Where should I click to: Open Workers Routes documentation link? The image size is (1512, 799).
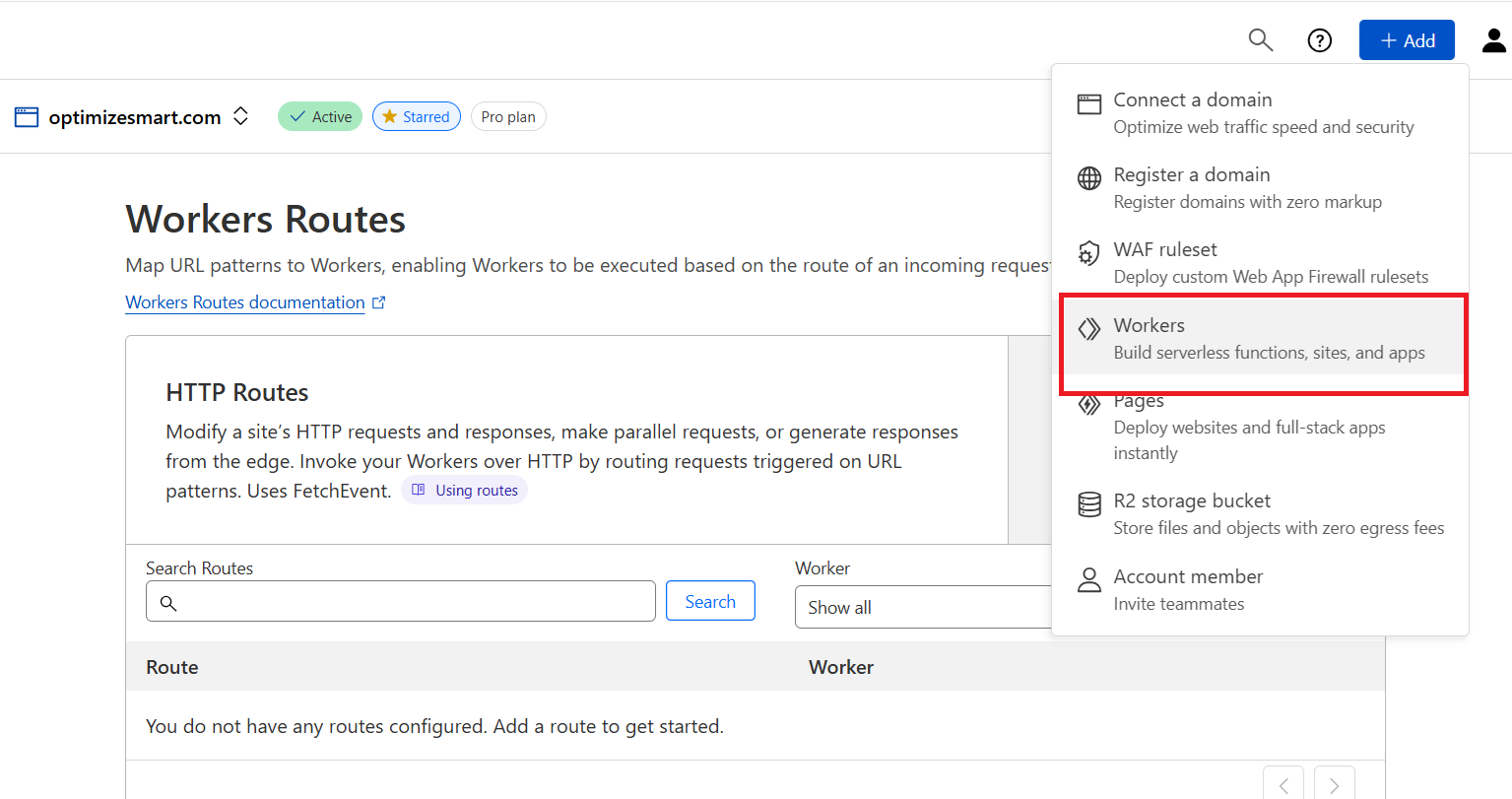point(245,302)
